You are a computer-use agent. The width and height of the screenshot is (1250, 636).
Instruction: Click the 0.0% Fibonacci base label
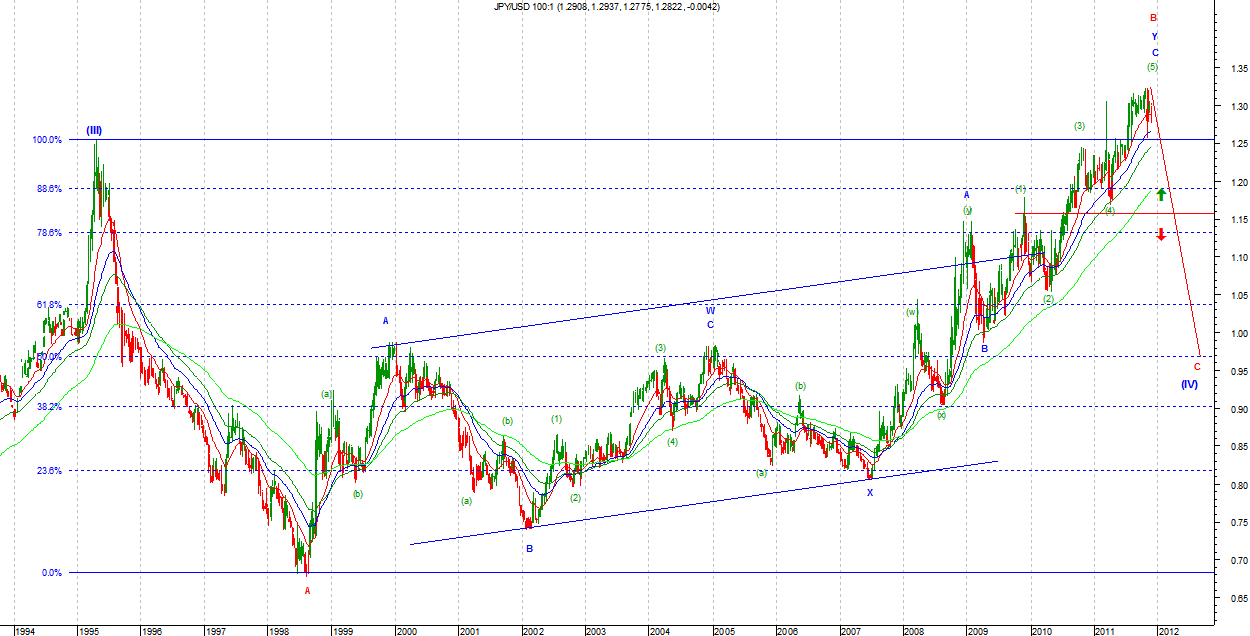tap(53, 573)
